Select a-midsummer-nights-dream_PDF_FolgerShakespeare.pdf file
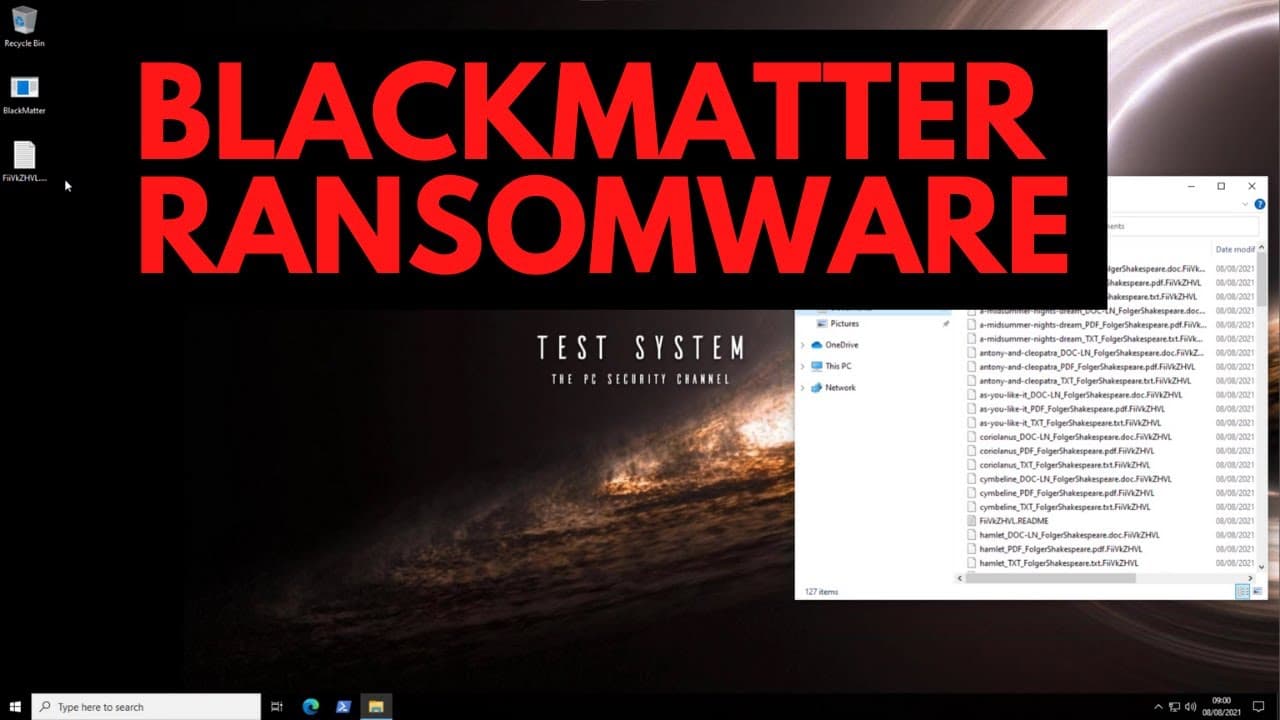The height and width of the screenshot is (720, 1280). (x=1087, y=325)
